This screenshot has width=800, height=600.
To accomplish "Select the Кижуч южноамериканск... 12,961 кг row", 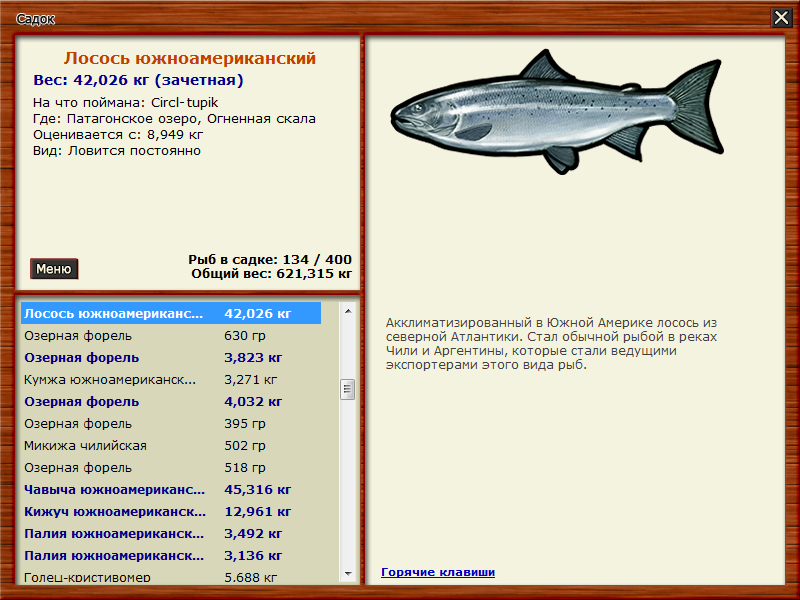I will tap(171, 511).
